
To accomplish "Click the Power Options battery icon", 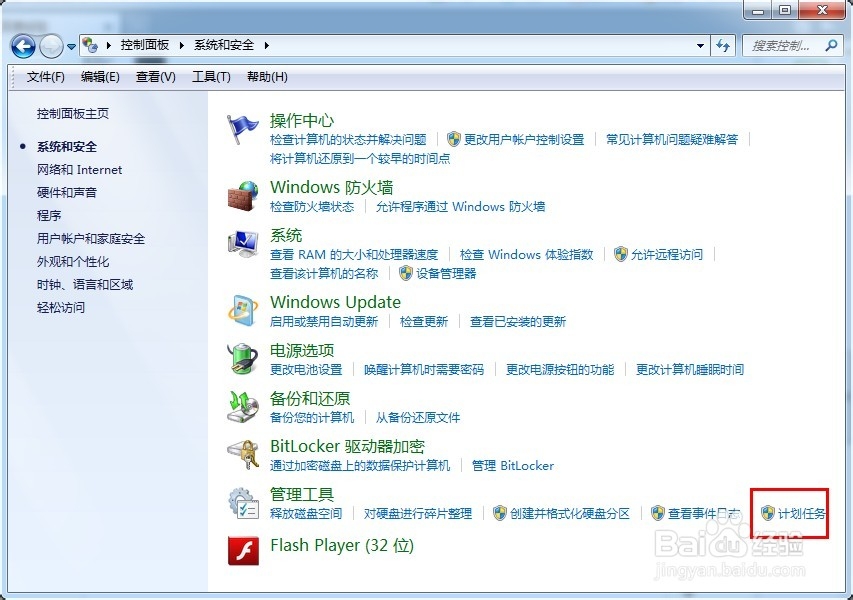I will 242,358.
